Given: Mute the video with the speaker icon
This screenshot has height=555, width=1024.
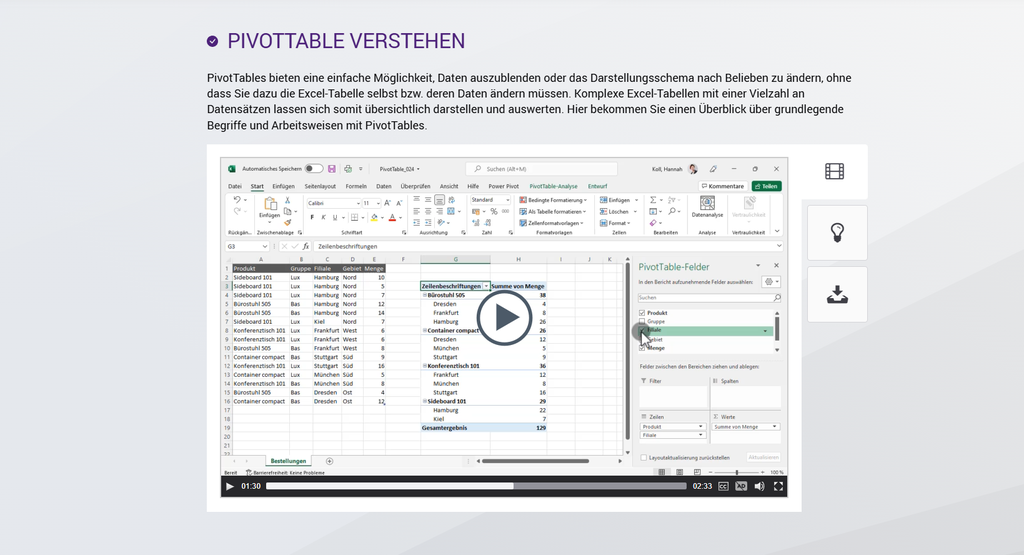Looking at the screenshot, I should click(x=759, y=486).
